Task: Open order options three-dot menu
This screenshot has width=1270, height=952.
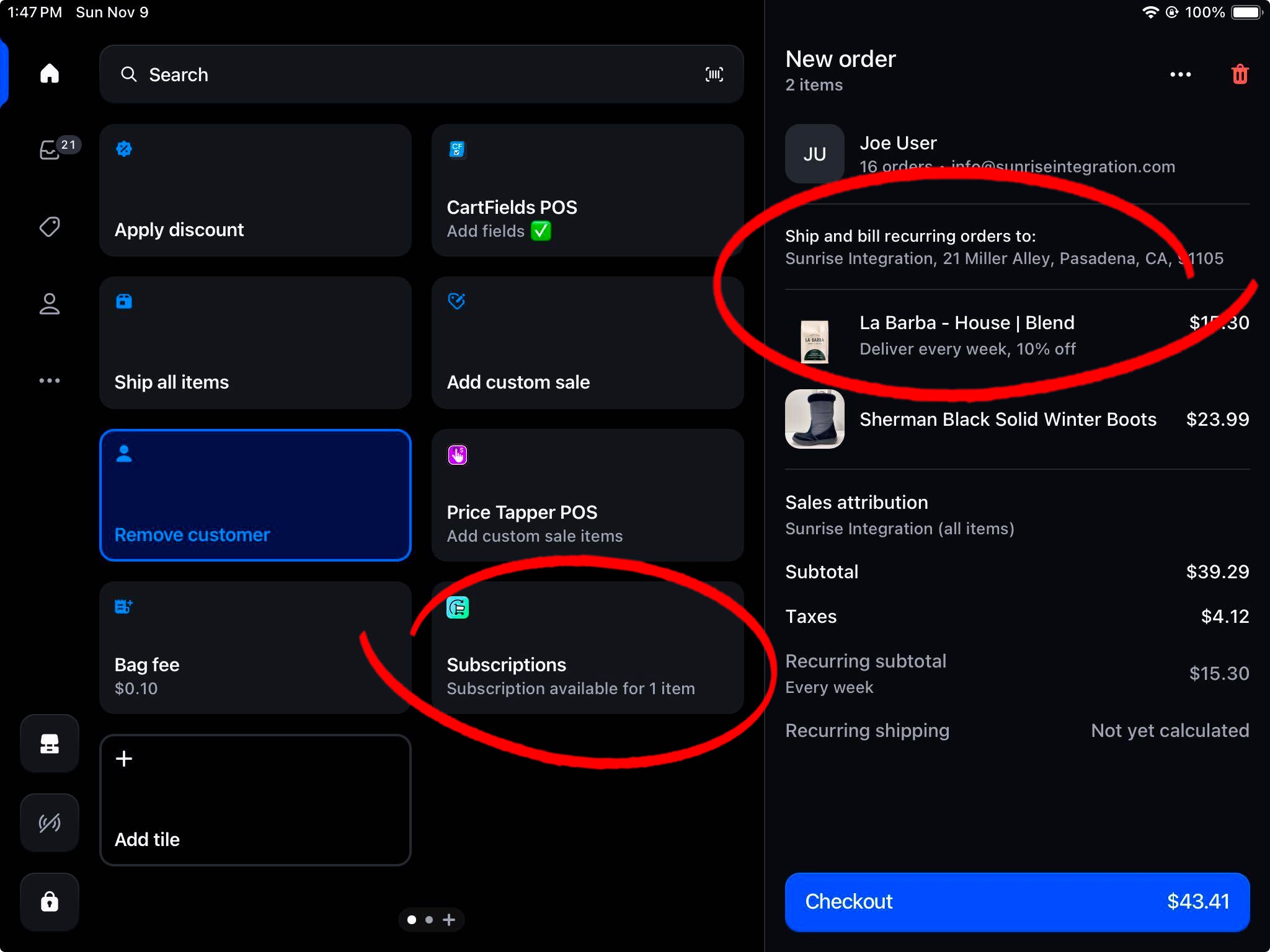Action: [1180, 74]
